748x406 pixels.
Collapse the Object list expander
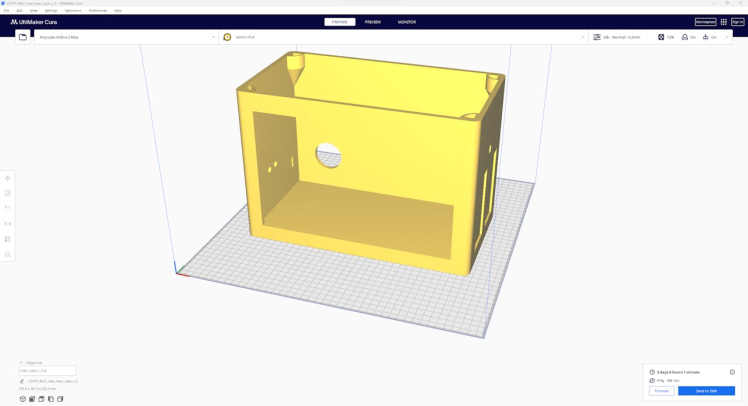click(x=21, y=363)
